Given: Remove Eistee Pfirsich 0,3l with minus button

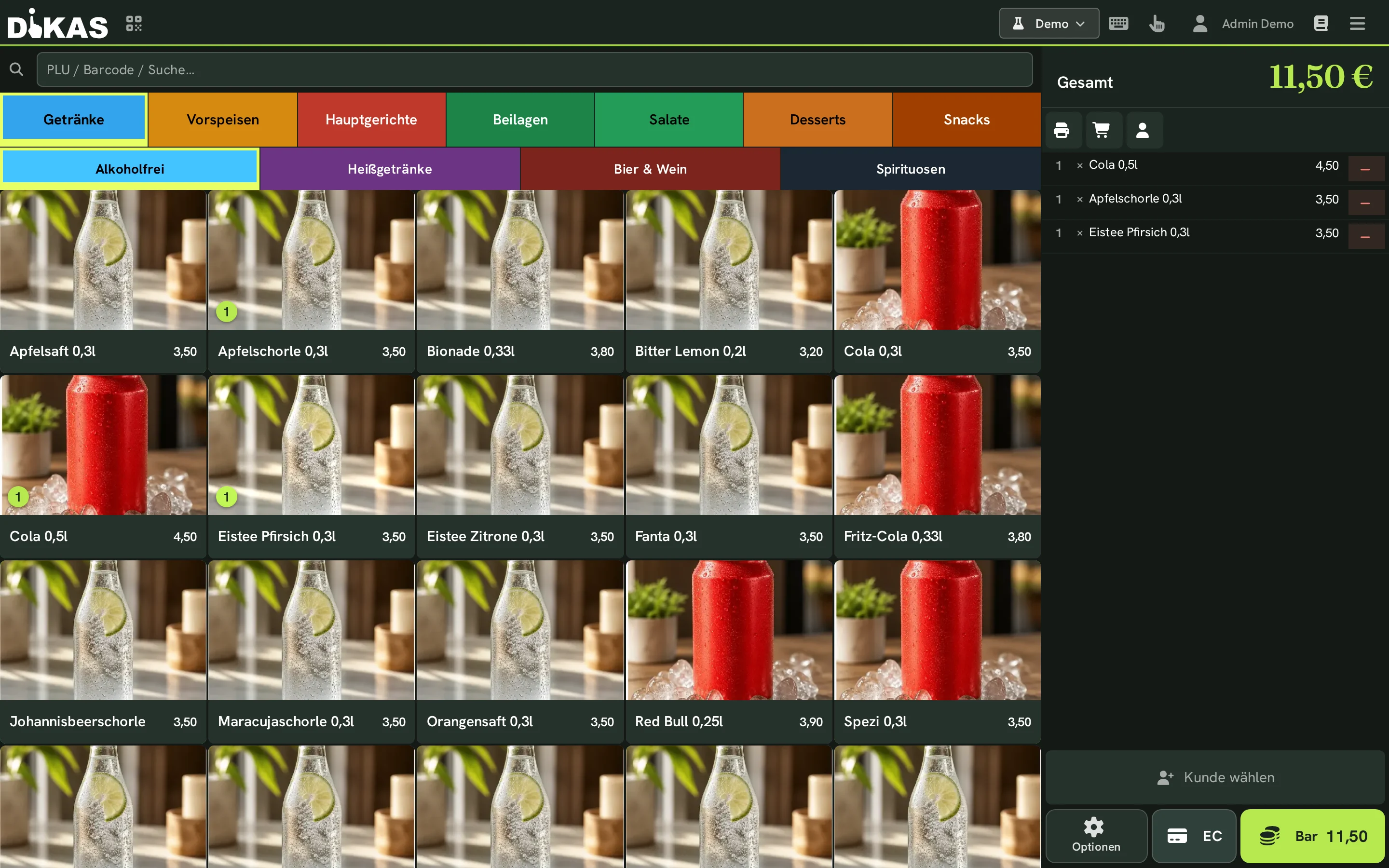Looking at the screenshot, I should (1365, 236).
